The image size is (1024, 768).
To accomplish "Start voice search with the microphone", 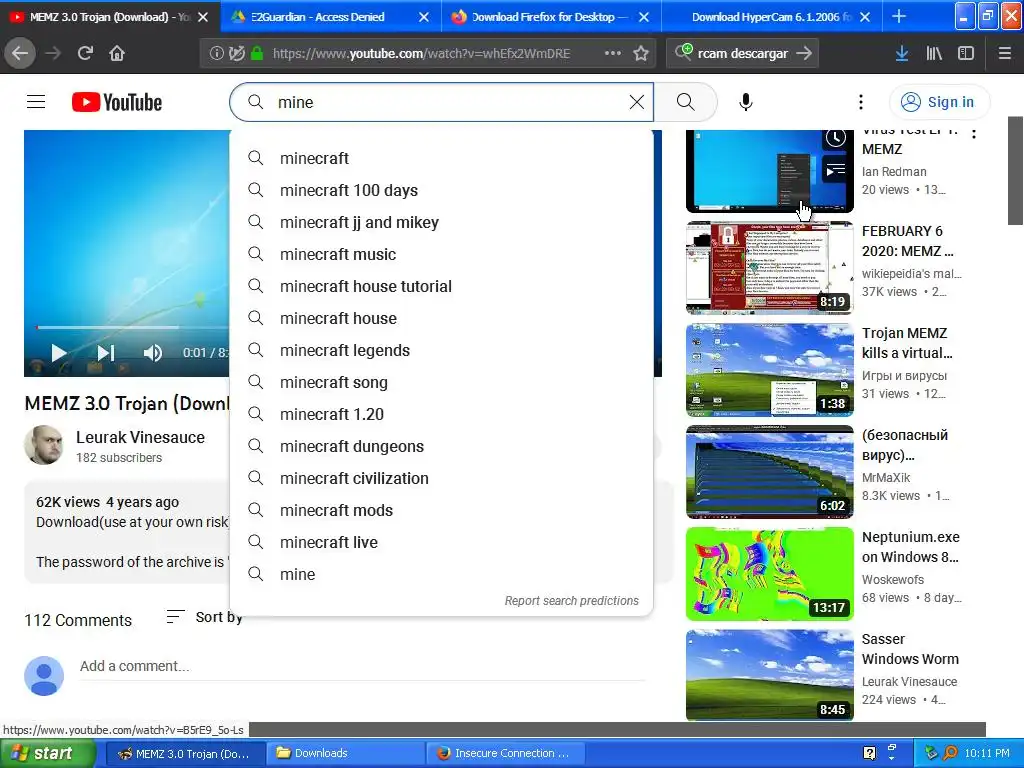I will [746, 102].
